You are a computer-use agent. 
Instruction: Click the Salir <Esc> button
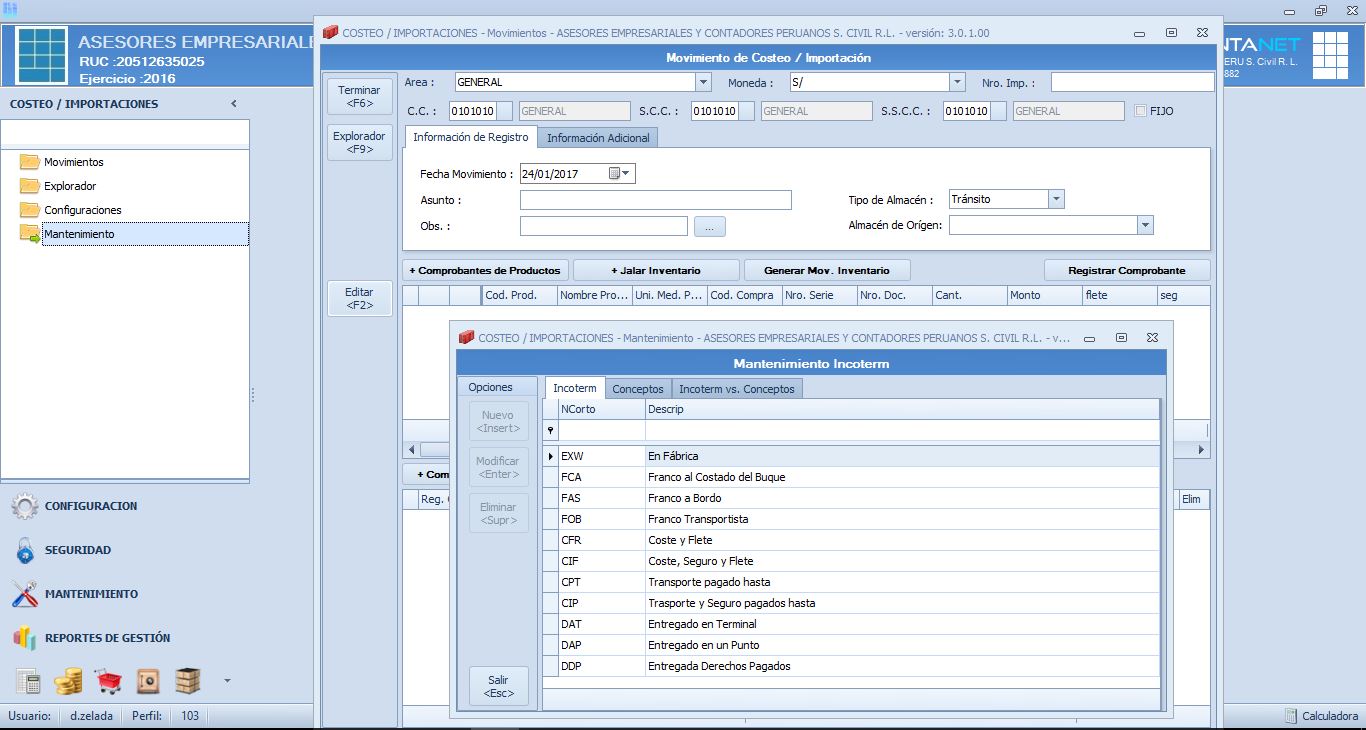[x=498, y=686]
